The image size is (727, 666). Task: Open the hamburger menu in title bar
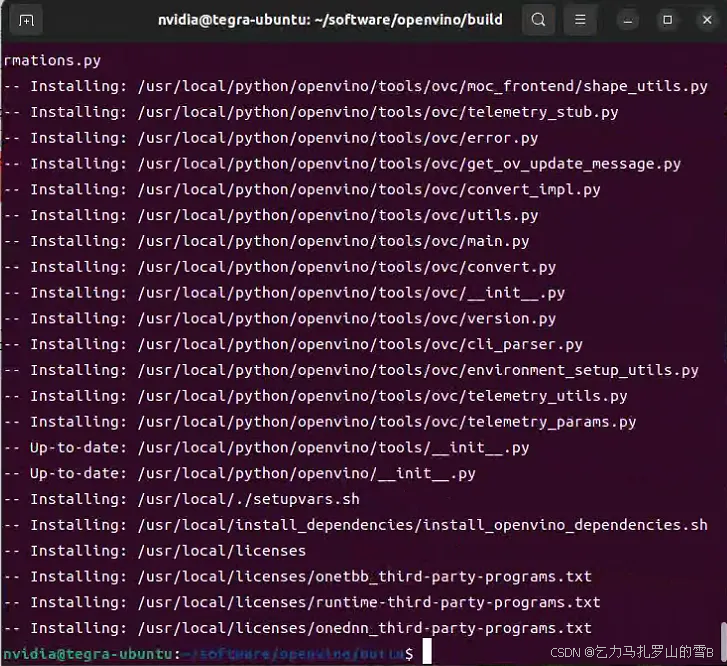(x=580, y=20)
